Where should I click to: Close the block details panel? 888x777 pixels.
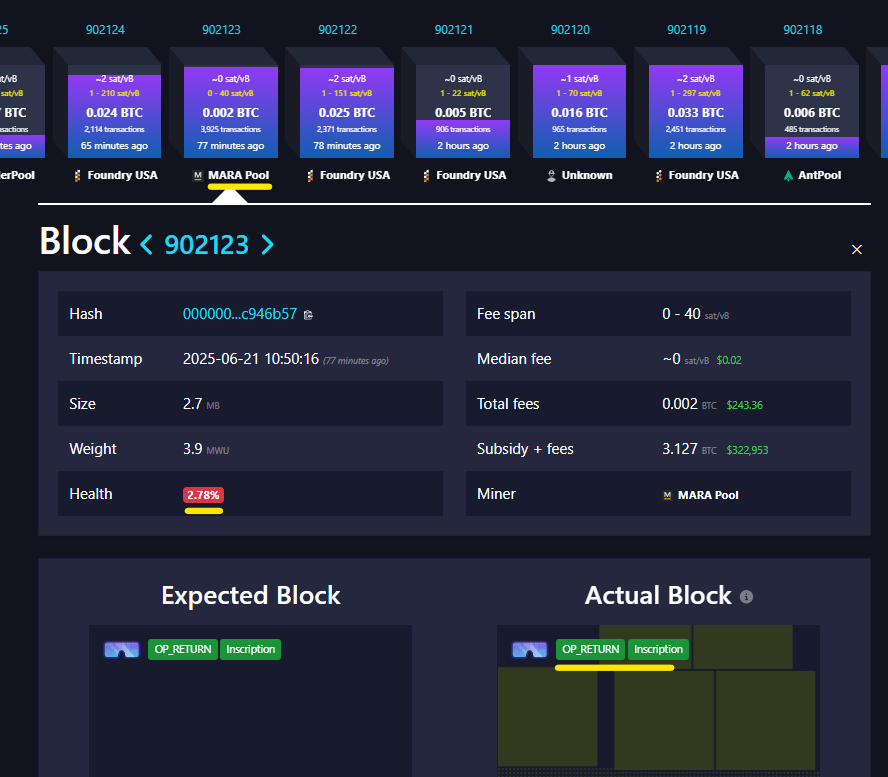coord(856,250)
